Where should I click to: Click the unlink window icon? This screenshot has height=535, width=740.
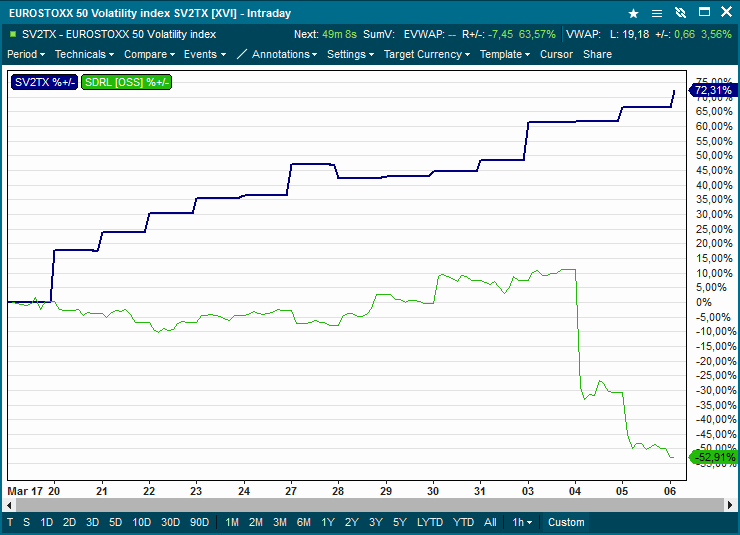pos(680,13)
